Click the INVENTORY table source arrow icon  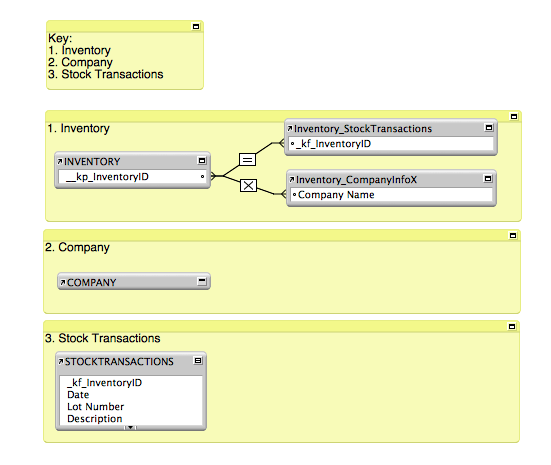[x=60, y=161]
